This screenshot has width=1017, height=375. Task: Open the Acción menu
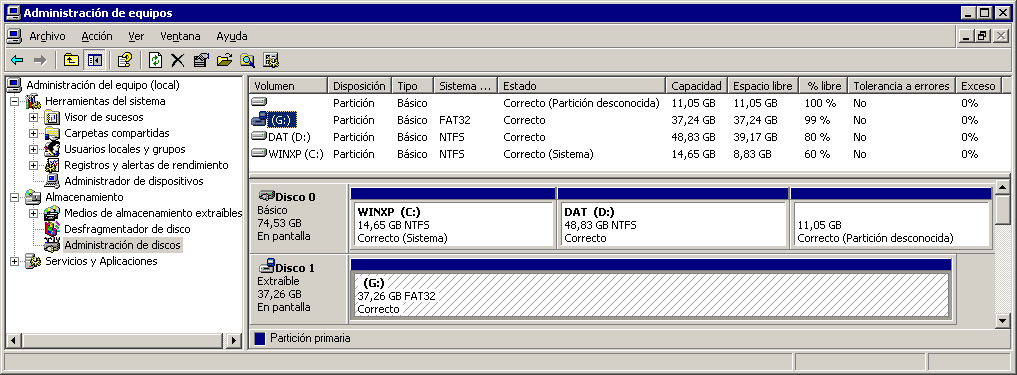97,36
